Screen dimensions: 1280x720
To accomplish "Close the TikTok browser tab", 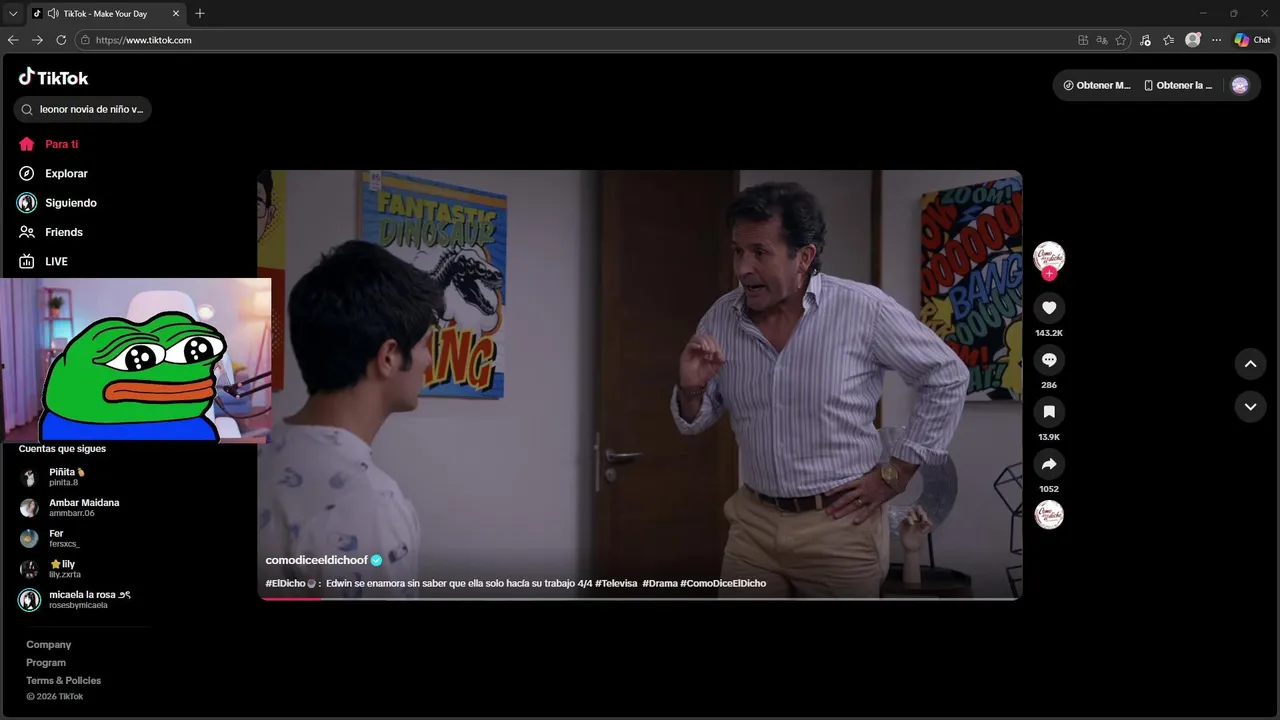I will [176, 13].
